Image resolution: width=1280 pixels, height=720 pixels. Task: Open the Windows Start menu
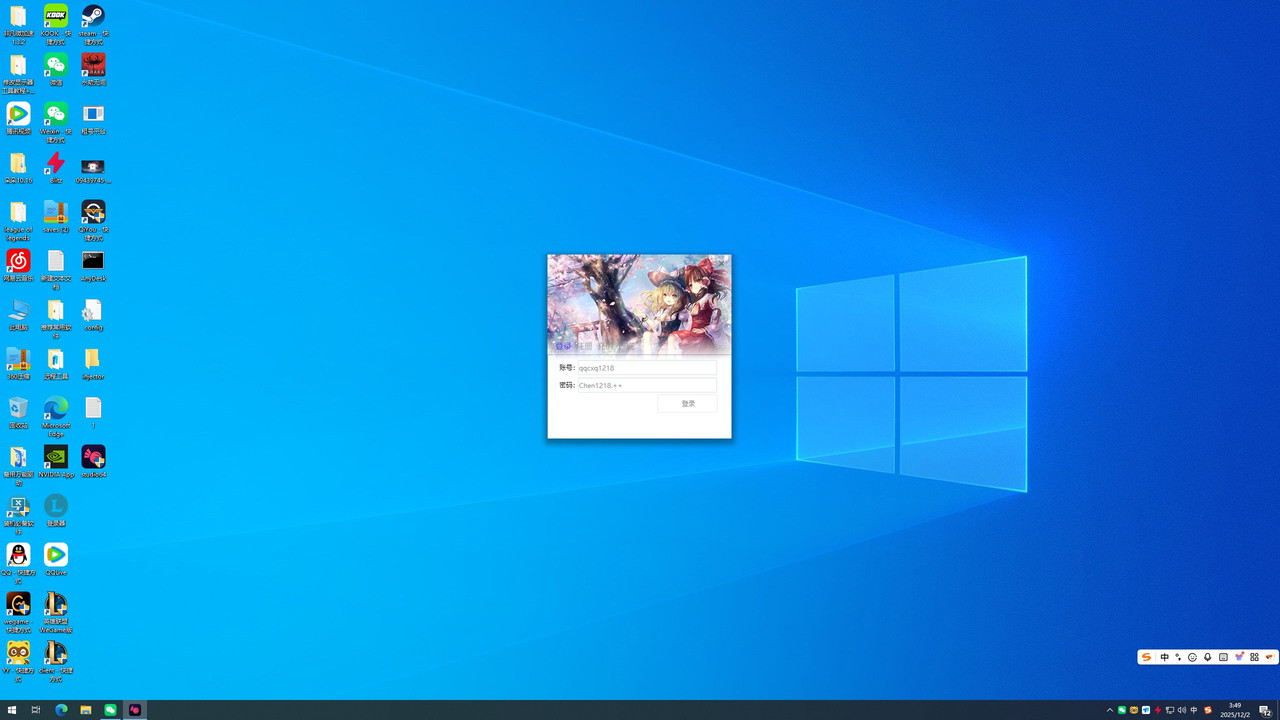[12, 710]
